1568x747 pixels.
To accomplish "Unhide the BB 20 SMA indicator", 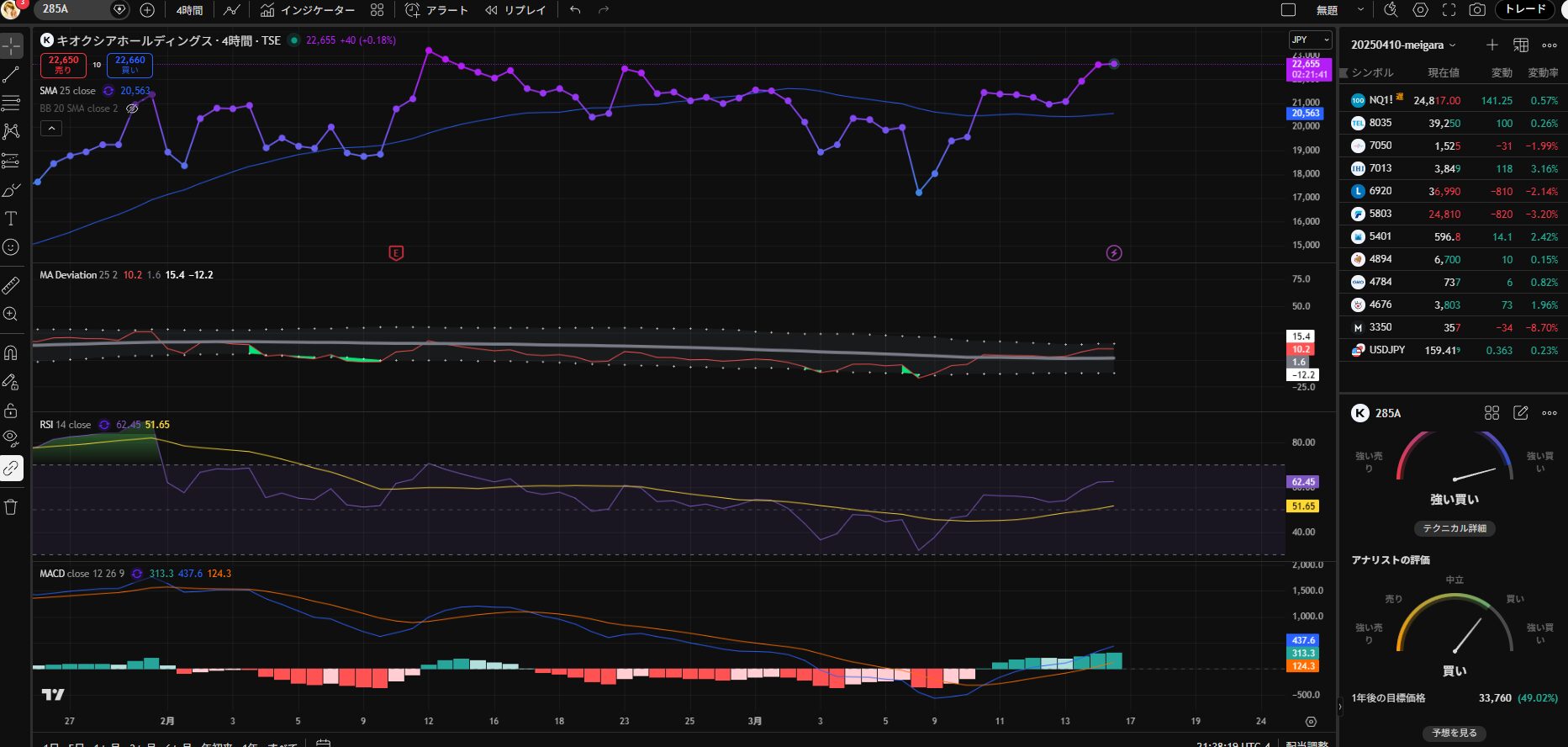I will coord(132,109).
